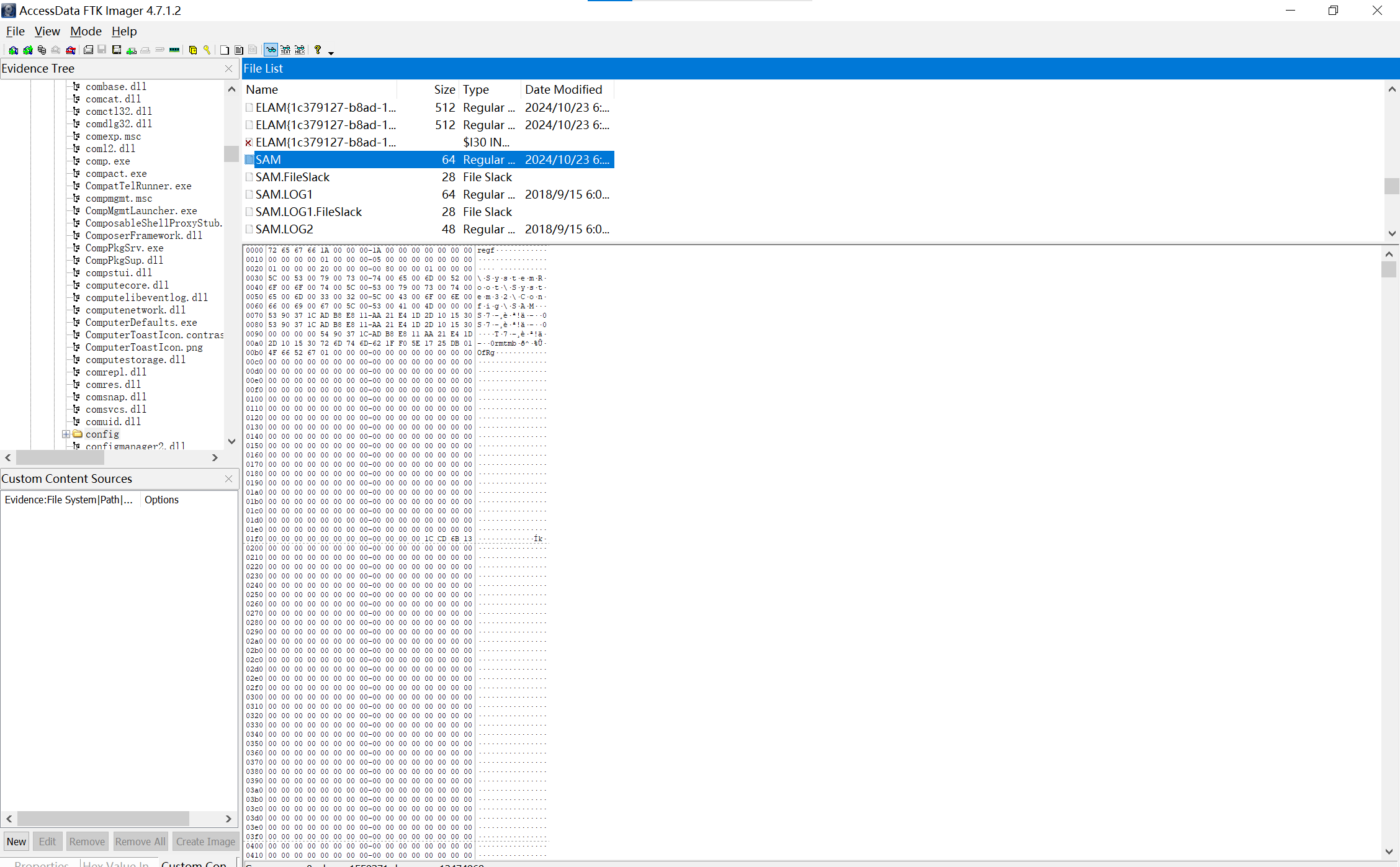Click the Export Disk Image floppy icon

coord(102,50)
